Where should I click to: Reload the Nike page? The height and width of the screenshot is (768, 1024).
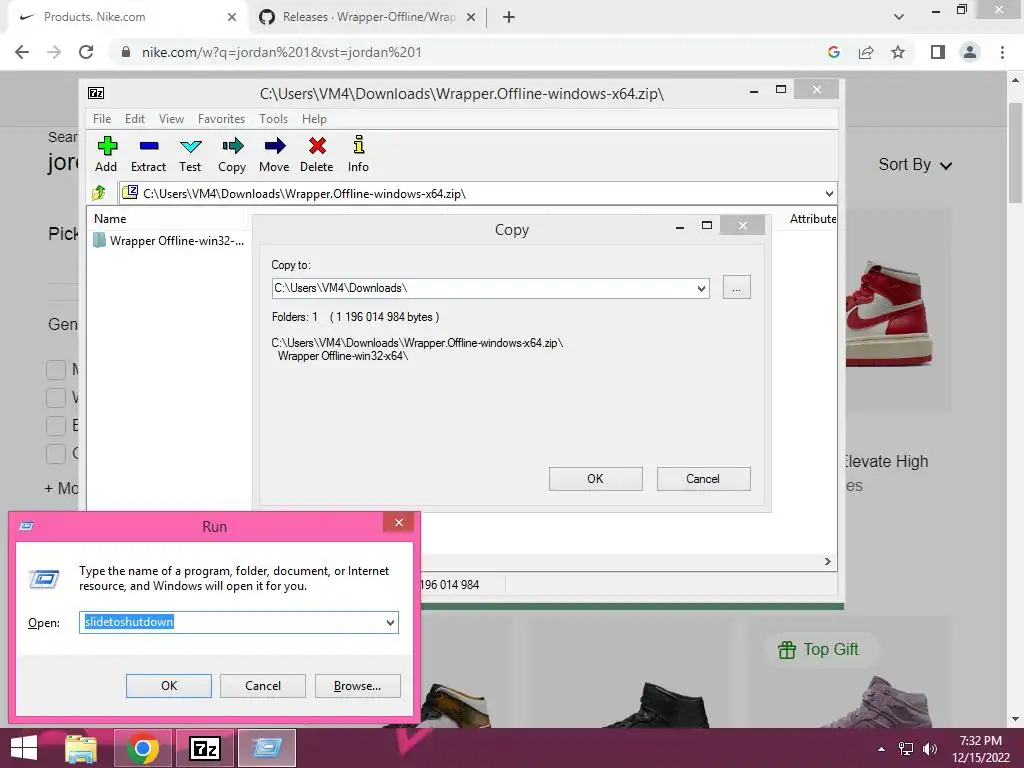click(x=86, y=52)
